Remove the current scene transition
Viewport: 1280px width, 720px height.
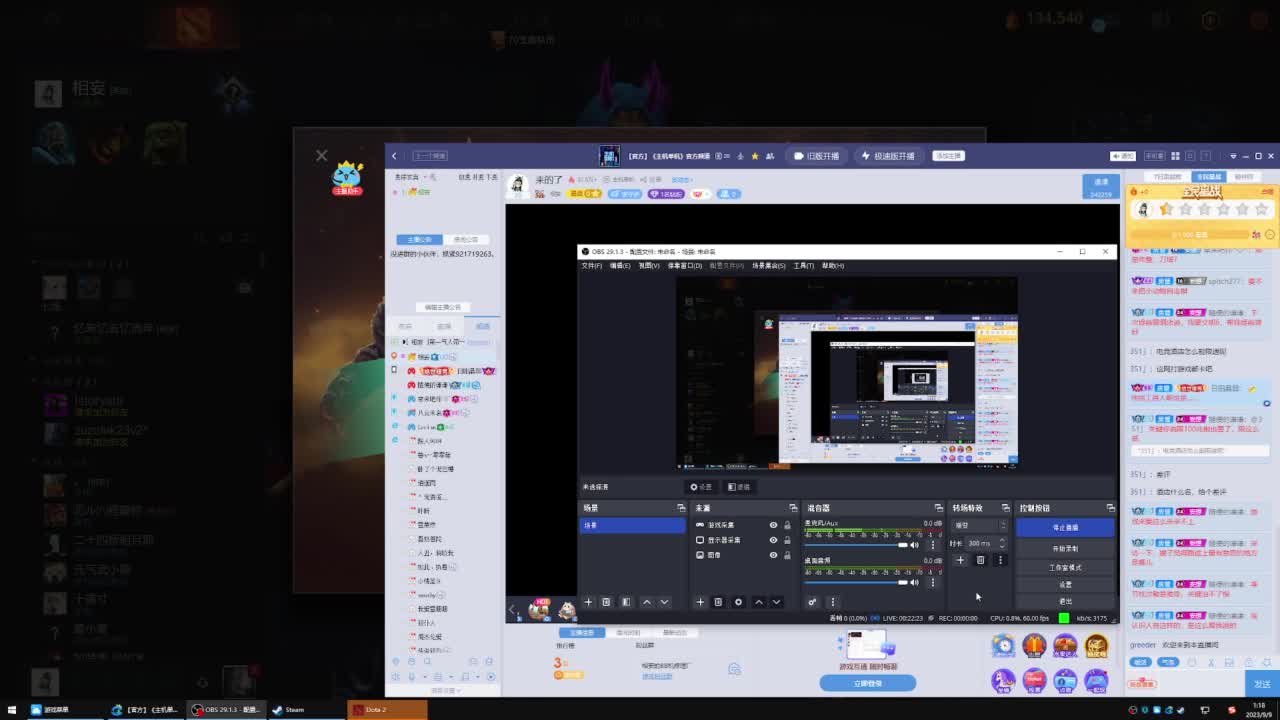(x=980, y=560)
